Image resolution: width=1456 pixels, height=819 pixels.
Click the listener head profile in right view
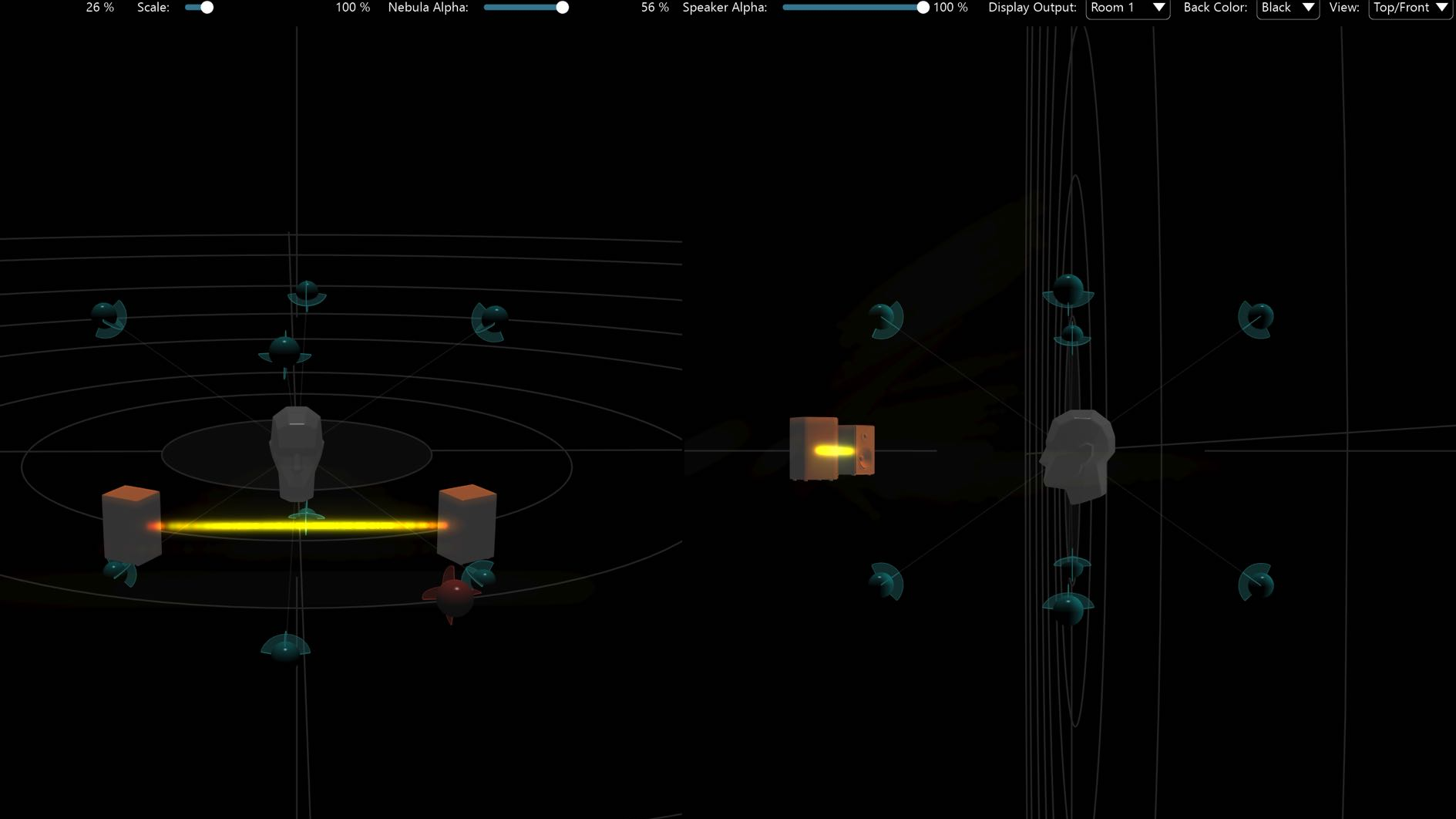[x=1078, y=457]
